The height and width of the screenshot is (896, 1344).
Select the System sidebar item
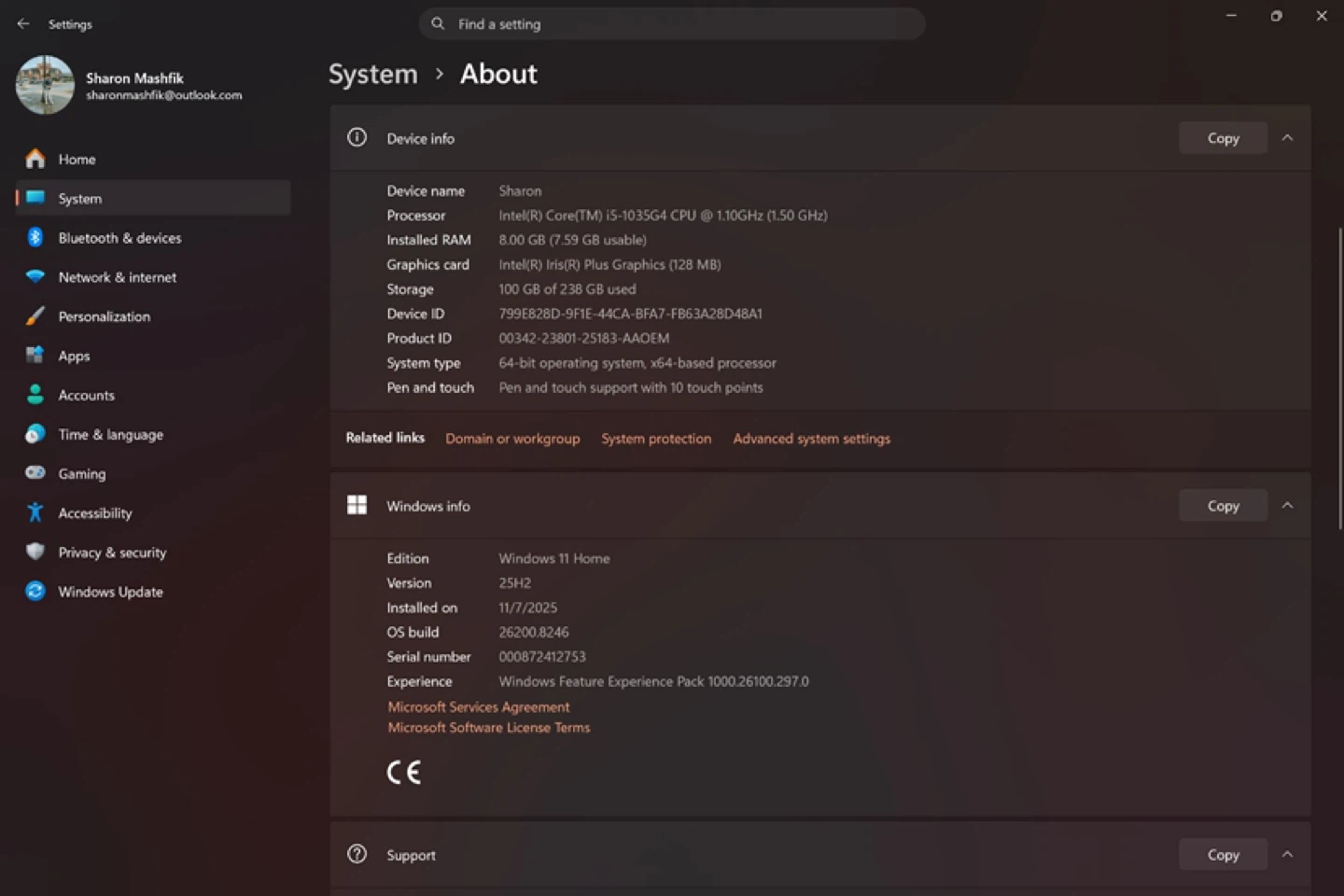153,198
